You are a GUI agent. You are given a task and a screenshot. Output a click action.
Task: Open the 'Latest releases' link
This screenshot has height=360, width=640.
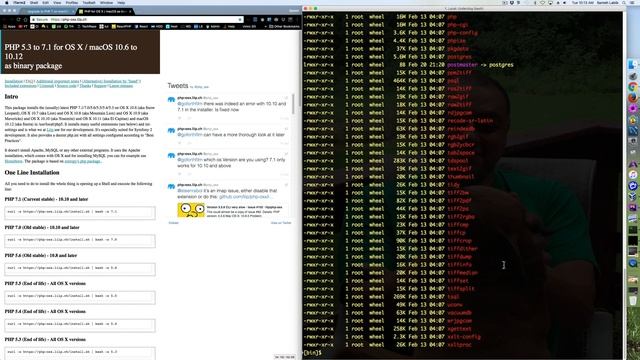(x=121, y=86)
